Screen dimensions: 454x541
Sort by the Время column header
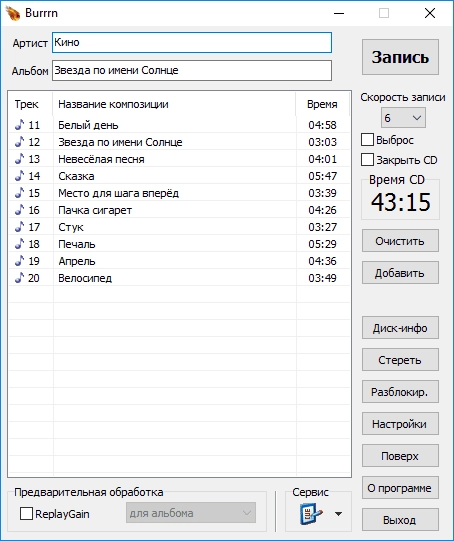(x=322, y=104)
